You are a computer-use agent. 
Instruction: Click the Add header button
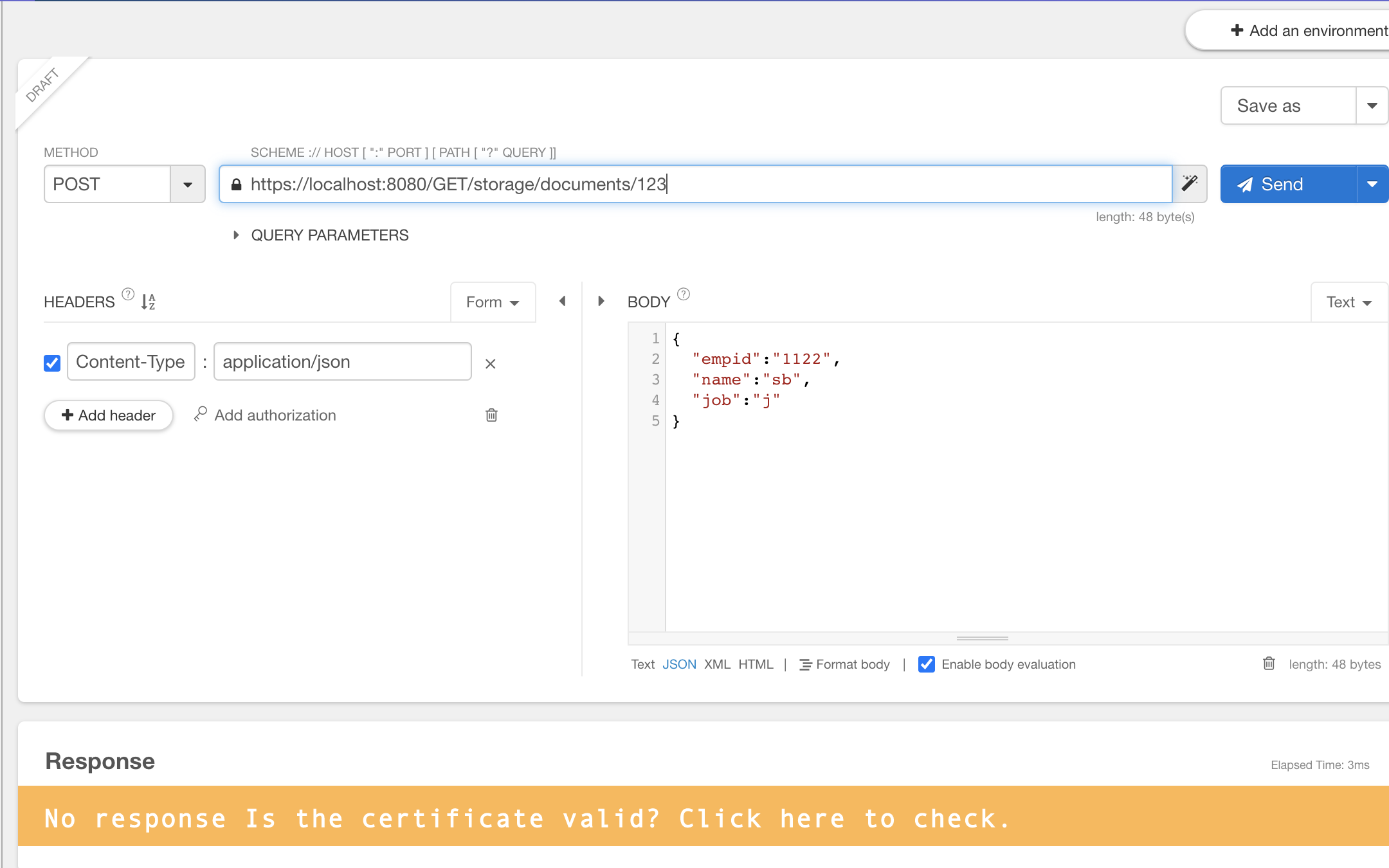109,415
